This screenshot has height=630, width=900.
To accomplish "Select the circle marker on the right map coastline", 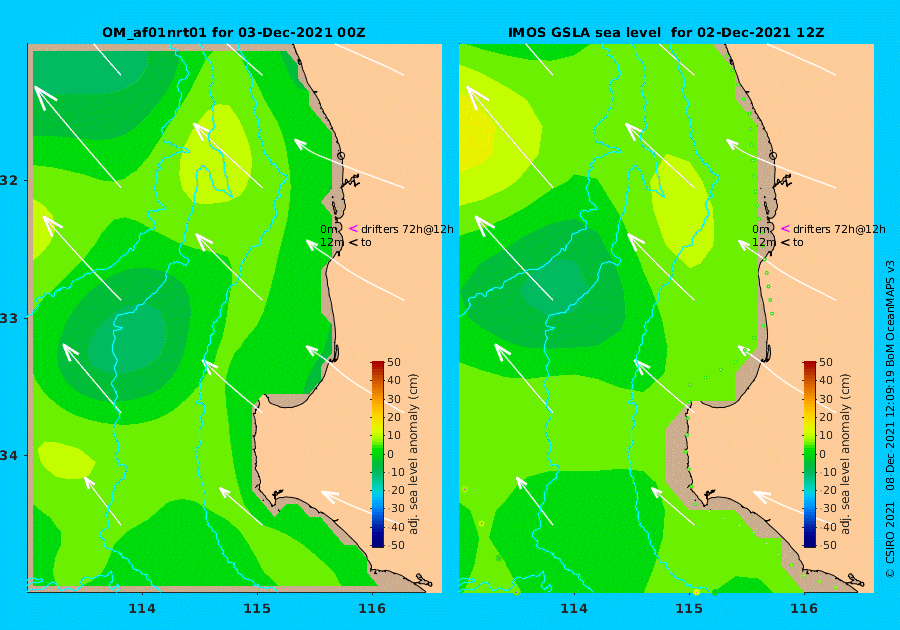I will point(773,155).
